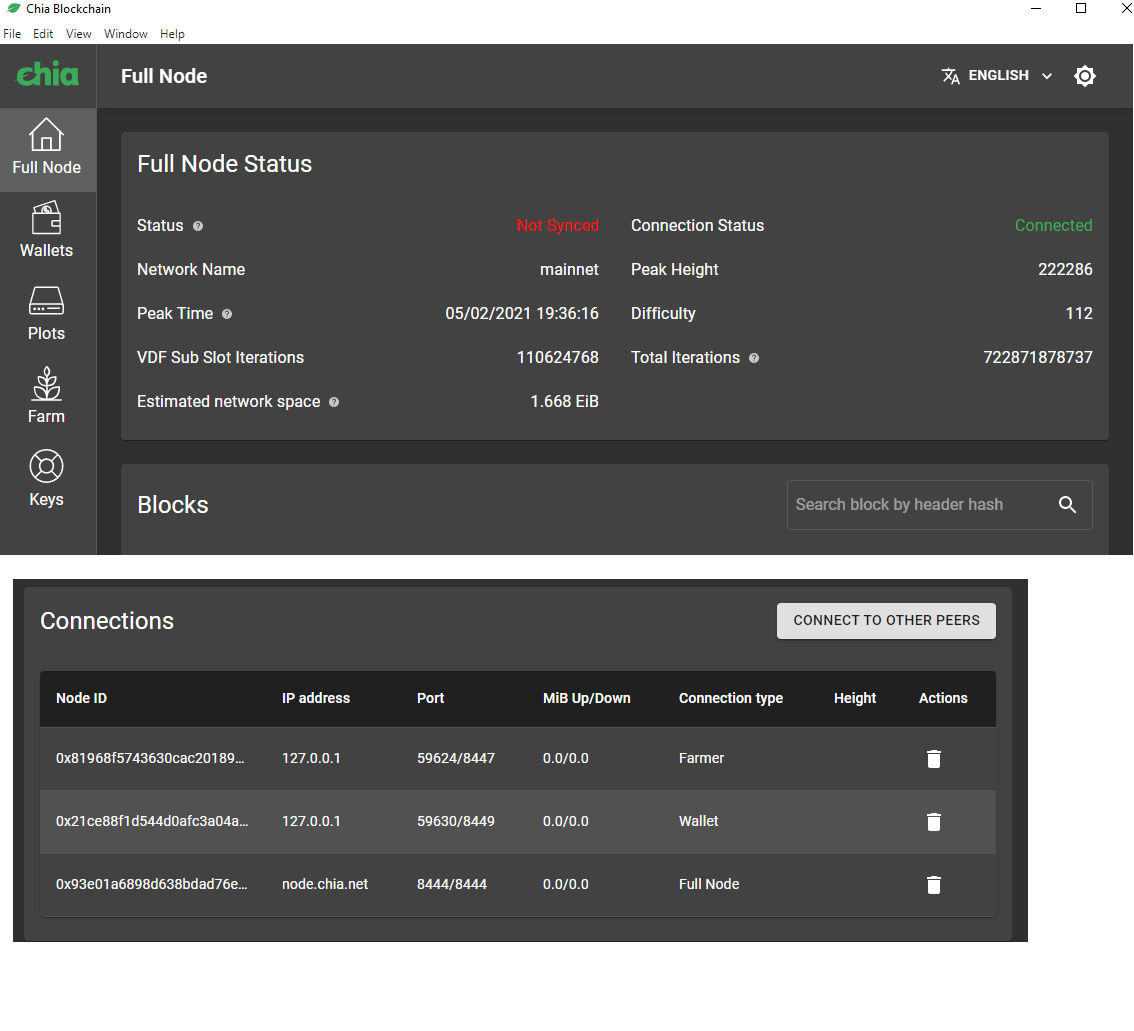The width and height of the screenshot is (1134, 1031).
Task: Click the translate language icon
Action: point(950,76)
